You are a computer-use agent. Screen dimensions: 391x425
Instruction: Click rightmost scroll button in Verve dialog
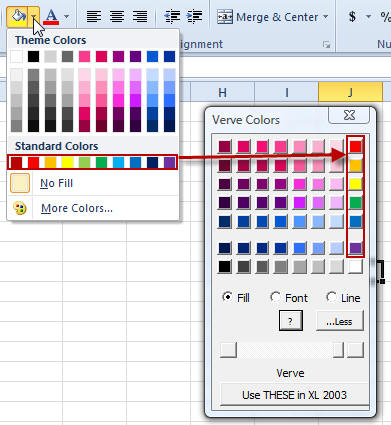355,350
